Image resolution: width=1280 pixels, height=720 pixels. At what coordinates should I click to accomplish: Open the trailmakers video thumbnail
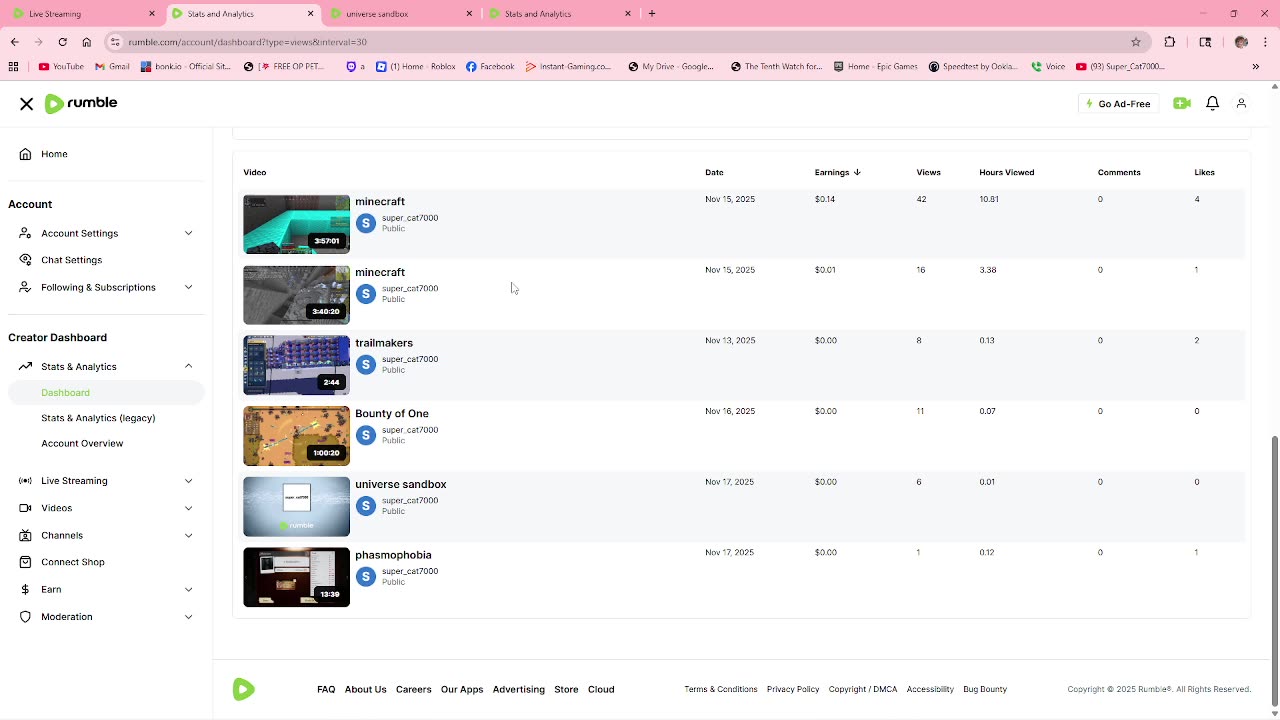point(296,365)
